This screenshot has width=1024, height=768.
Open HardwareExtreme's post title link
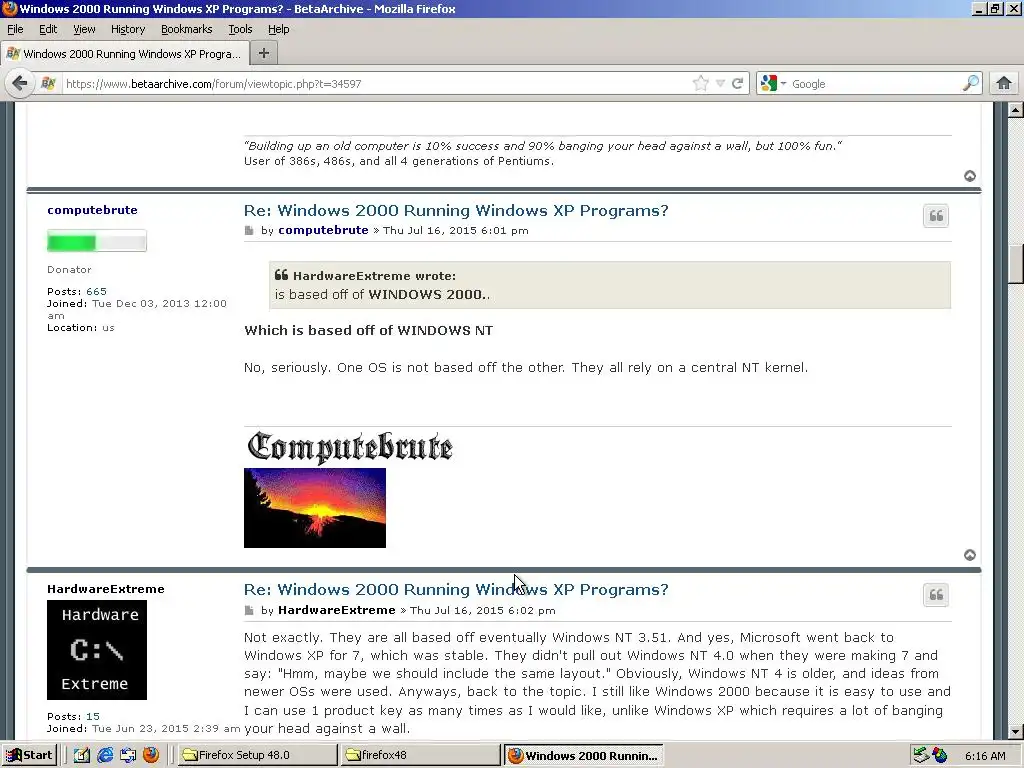[x=456, y=589]
